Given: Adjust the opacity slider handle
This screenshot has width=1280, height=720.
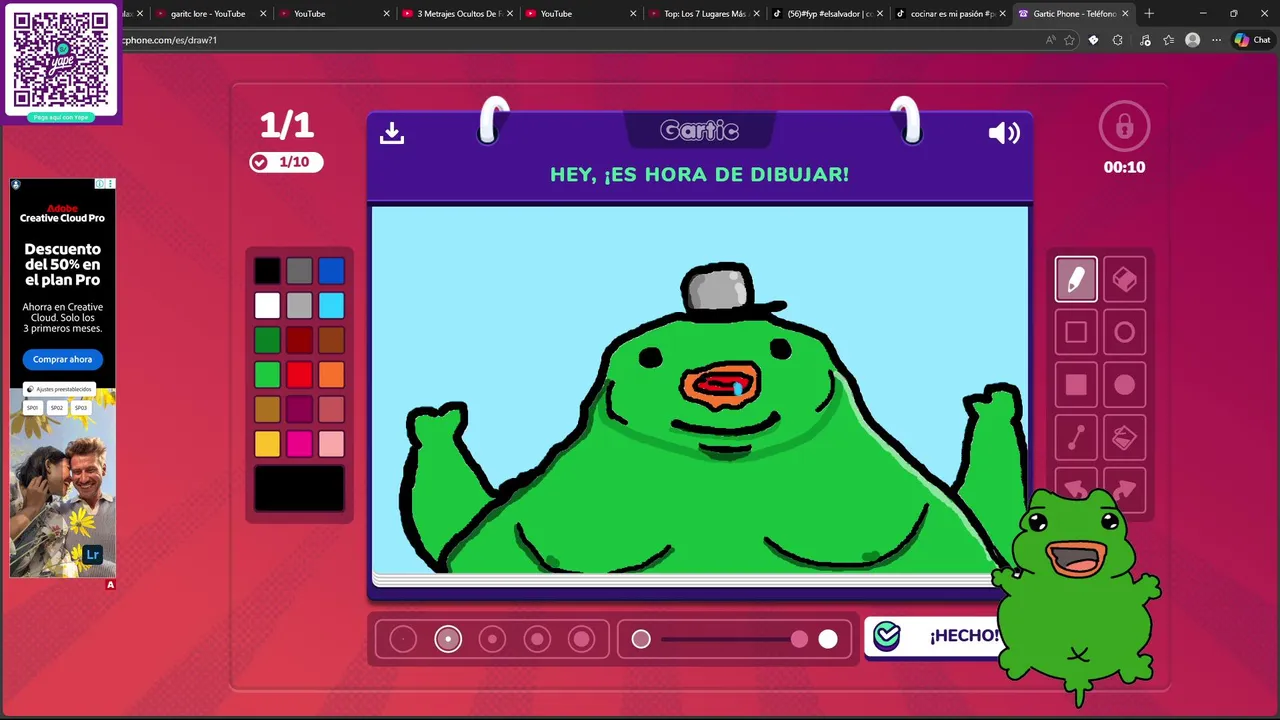Looking at the screenshot, I should click(x=799, y=639).
